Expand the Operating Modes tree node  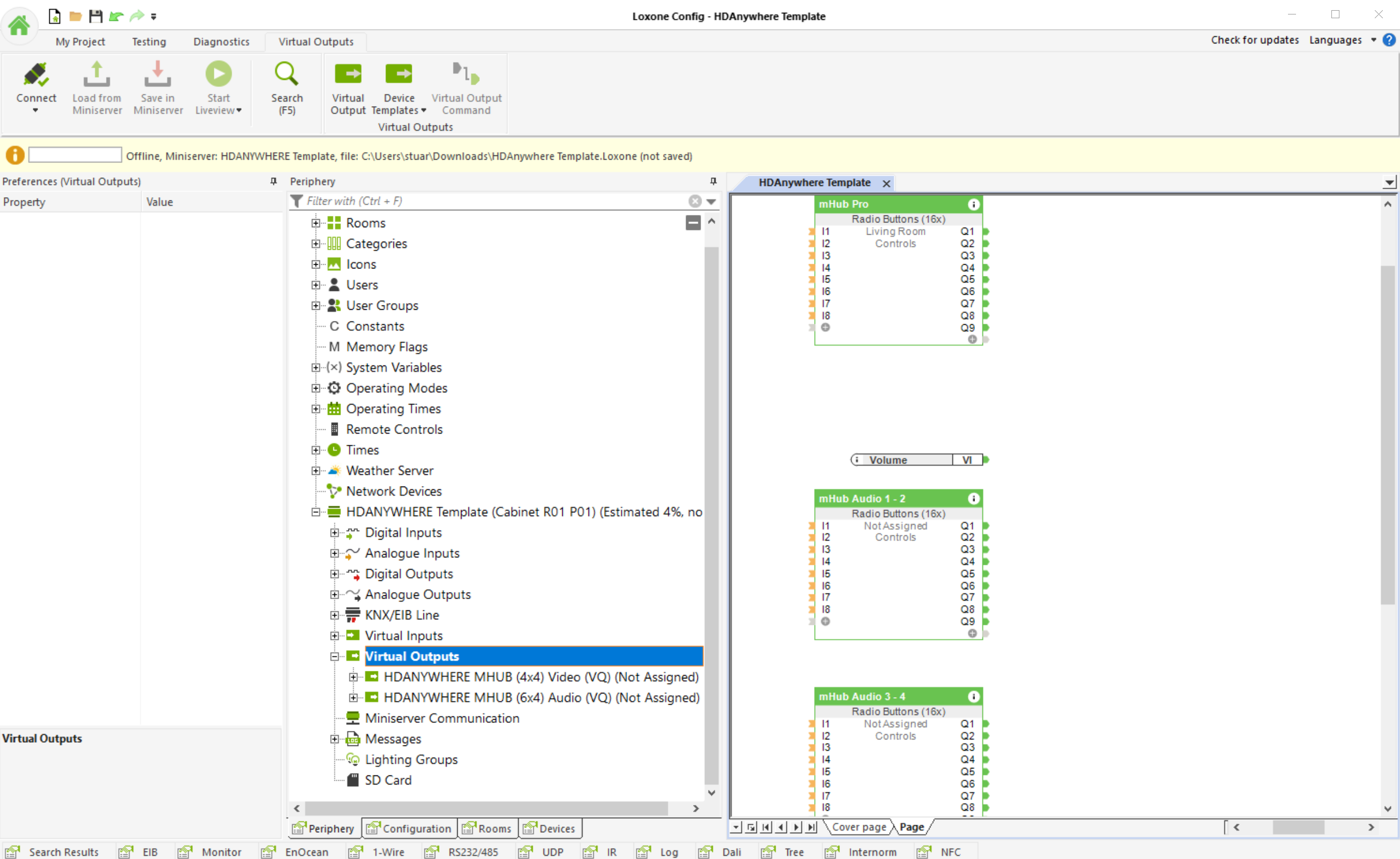tap(315, 389)
